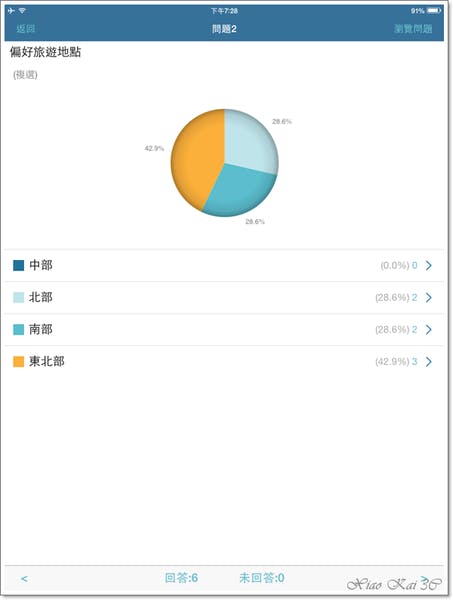
Task: Go to previous question with left arrow
Action: [x=24, y=579]
